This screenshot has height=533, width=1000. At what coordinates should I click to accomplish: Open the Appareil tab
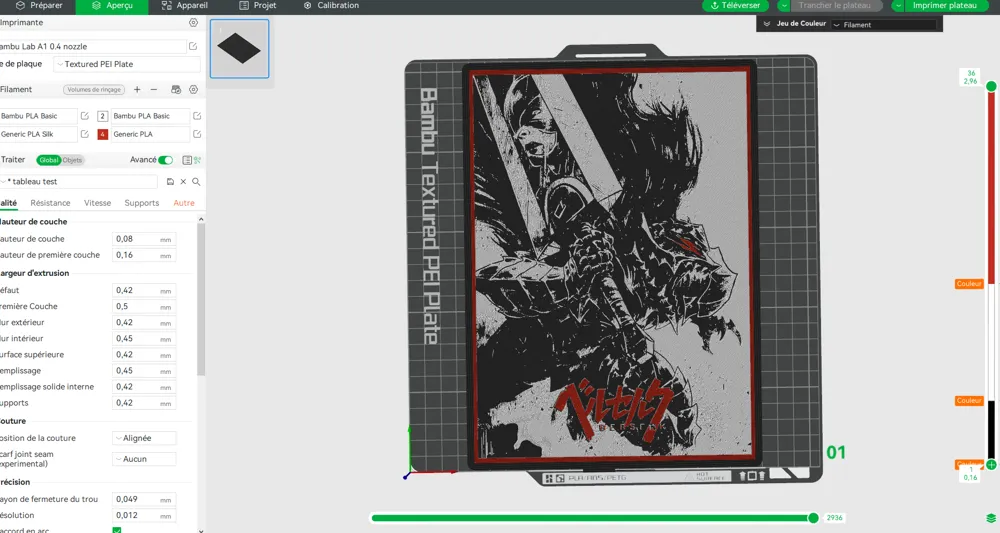[184, 6]
